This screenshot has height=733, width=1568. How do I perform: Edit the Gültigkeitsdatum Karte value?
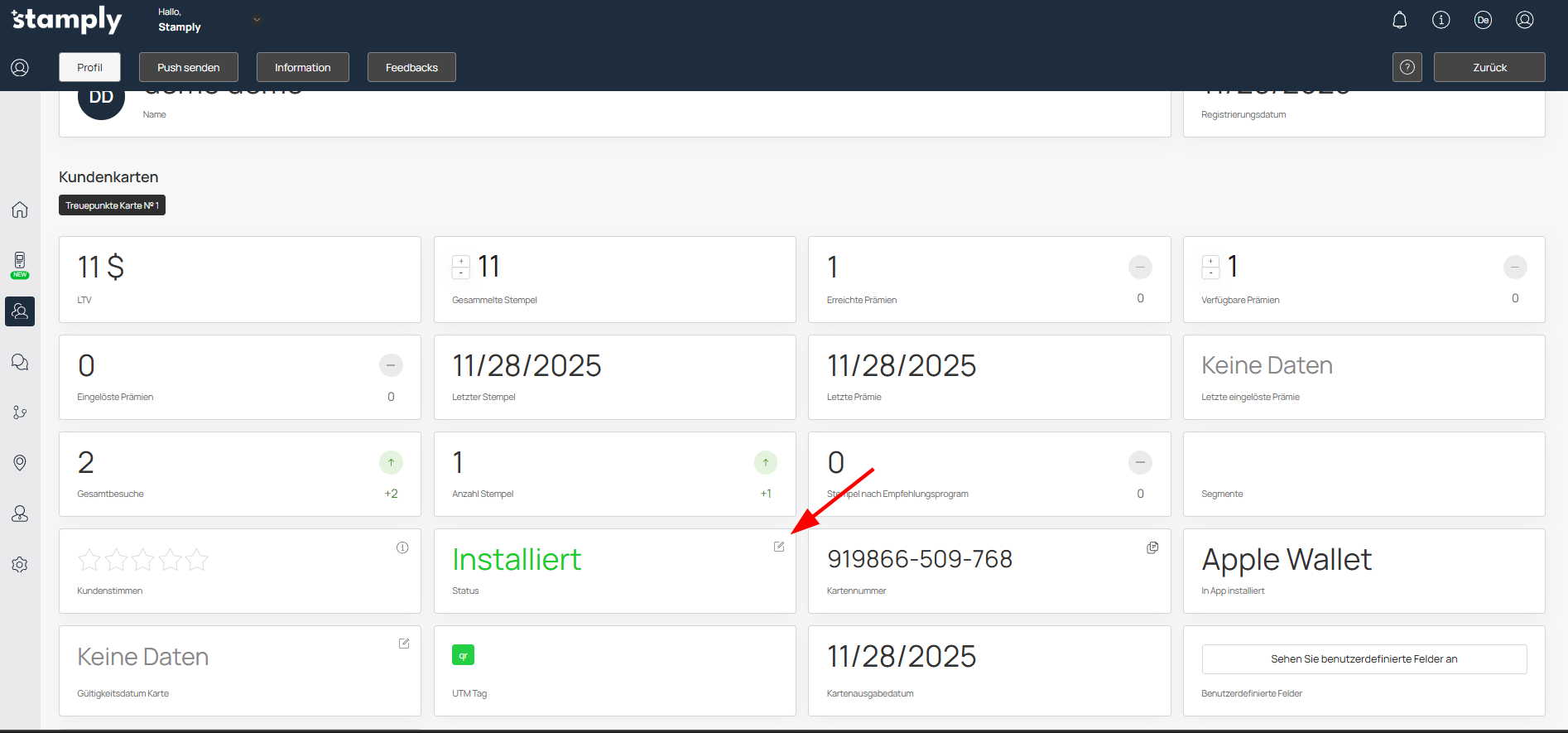pos(404,644)
